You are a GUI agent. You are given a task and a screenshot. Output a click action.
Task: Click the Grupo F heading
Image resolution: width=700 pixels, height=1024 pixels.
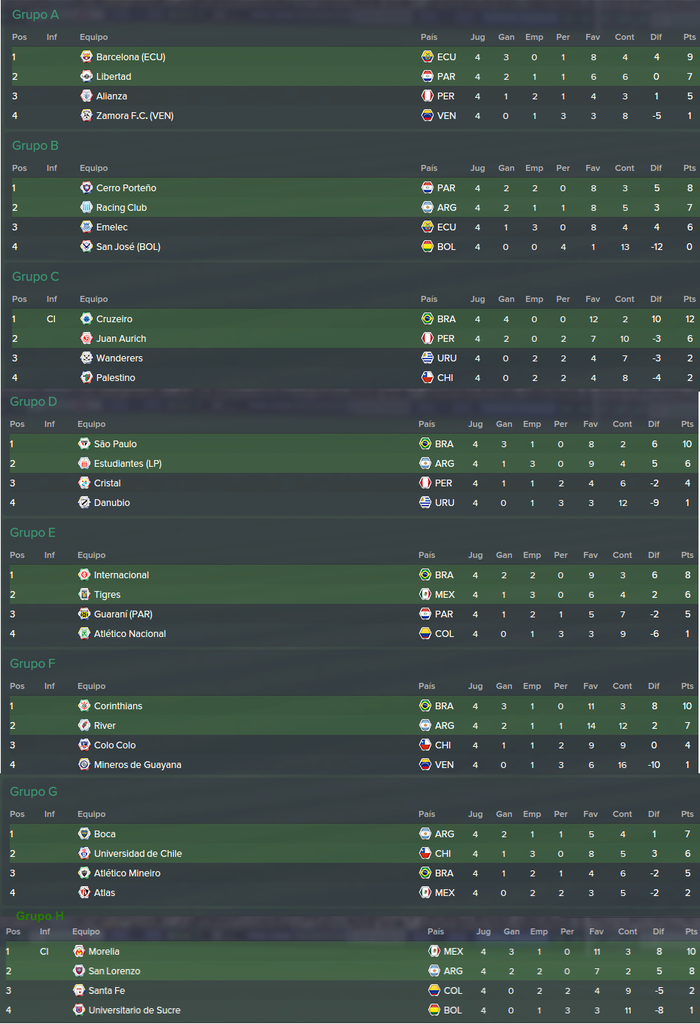(33, 664)
